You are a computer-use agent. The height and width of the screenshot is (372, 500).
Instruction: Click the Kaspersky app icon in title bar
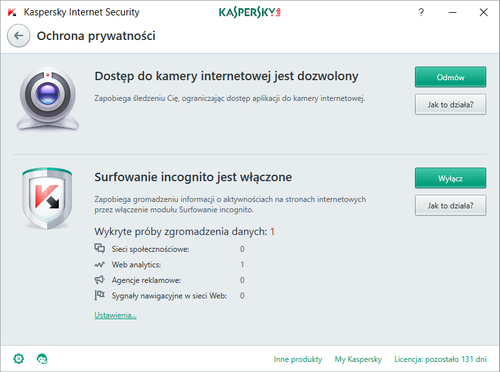pyautogui.click(x=12, y=13)
